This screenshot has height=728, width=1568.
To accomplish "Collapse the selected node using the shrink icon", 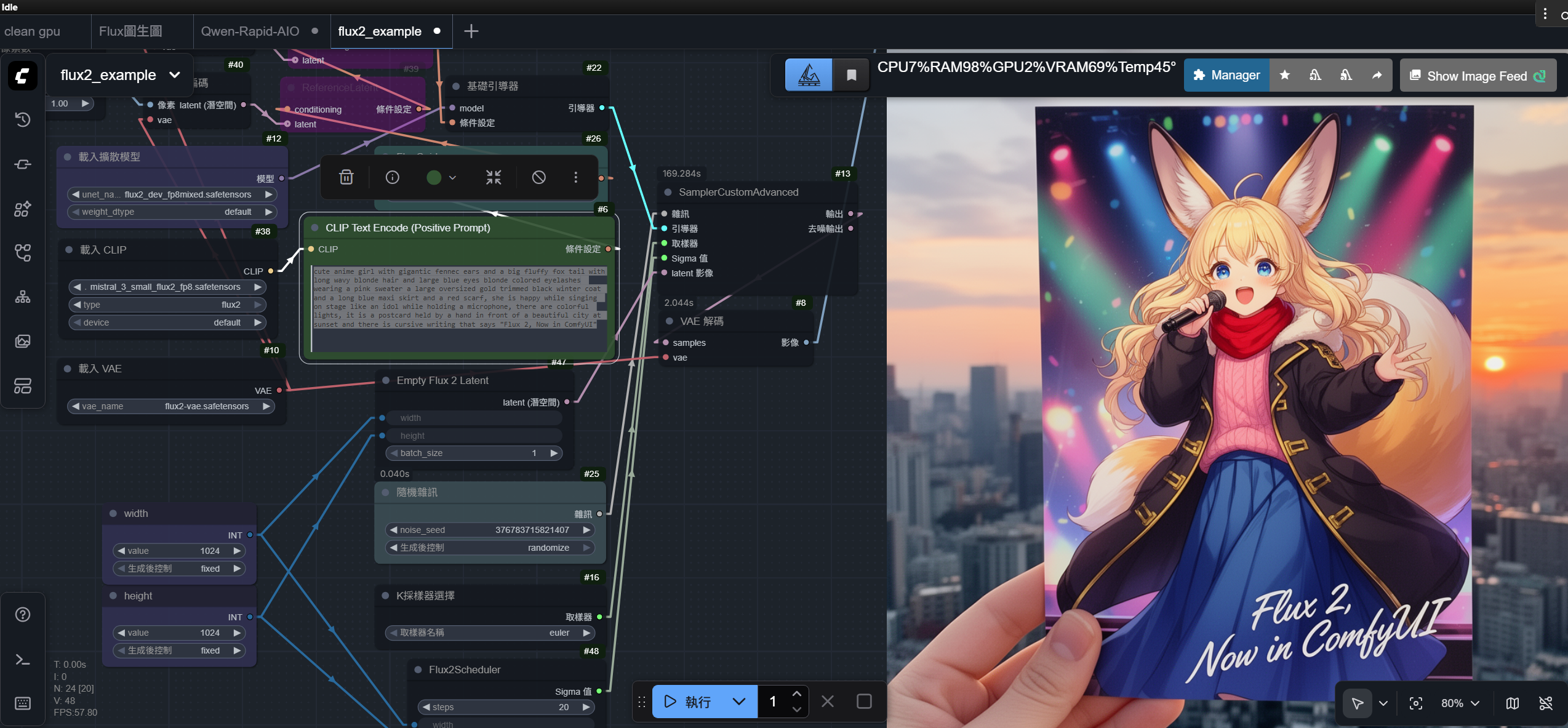I will click(494, 177).
